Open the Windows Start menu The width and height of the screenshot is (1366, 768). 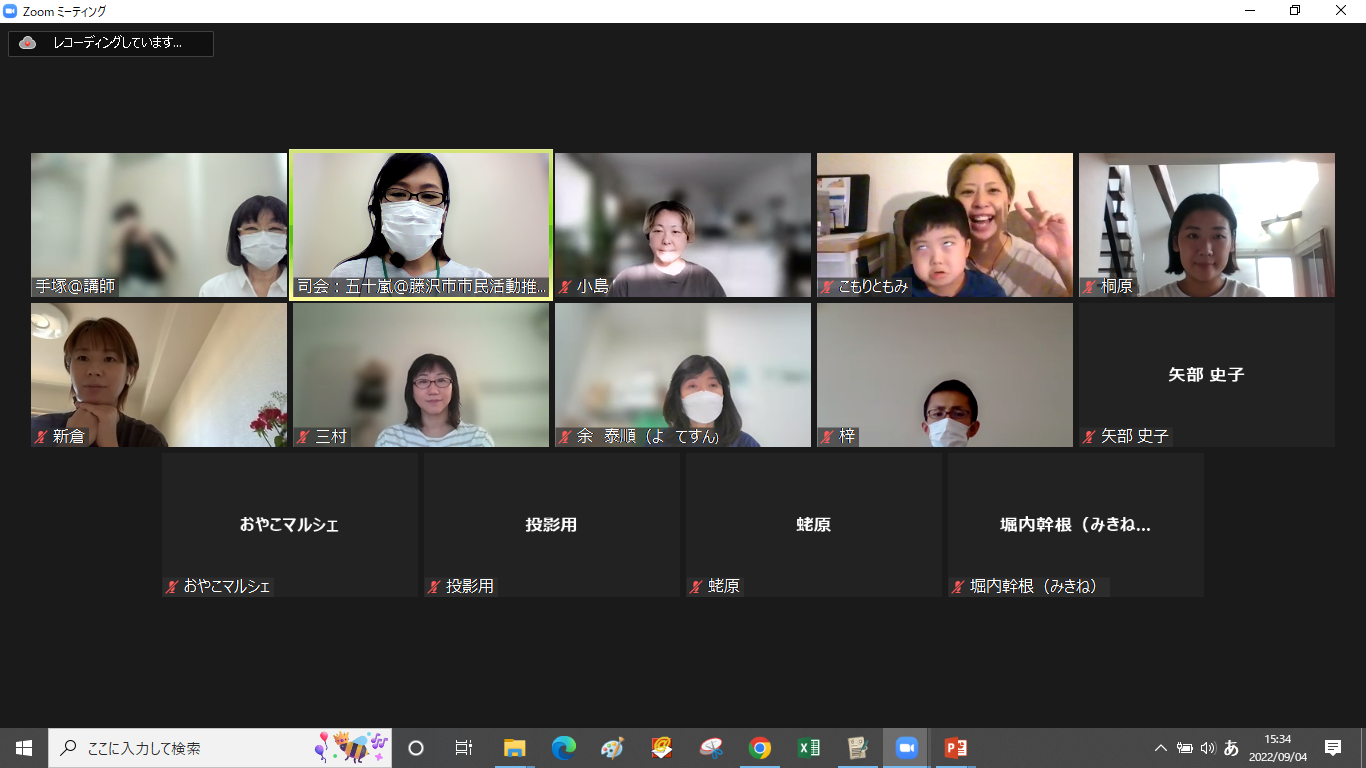(24, 748)
